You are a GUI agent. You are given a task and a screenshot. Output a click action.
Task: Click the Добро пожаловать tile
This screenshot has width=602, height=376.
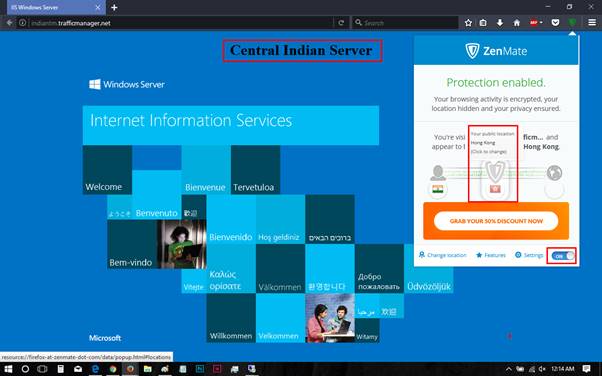[379, 268]
